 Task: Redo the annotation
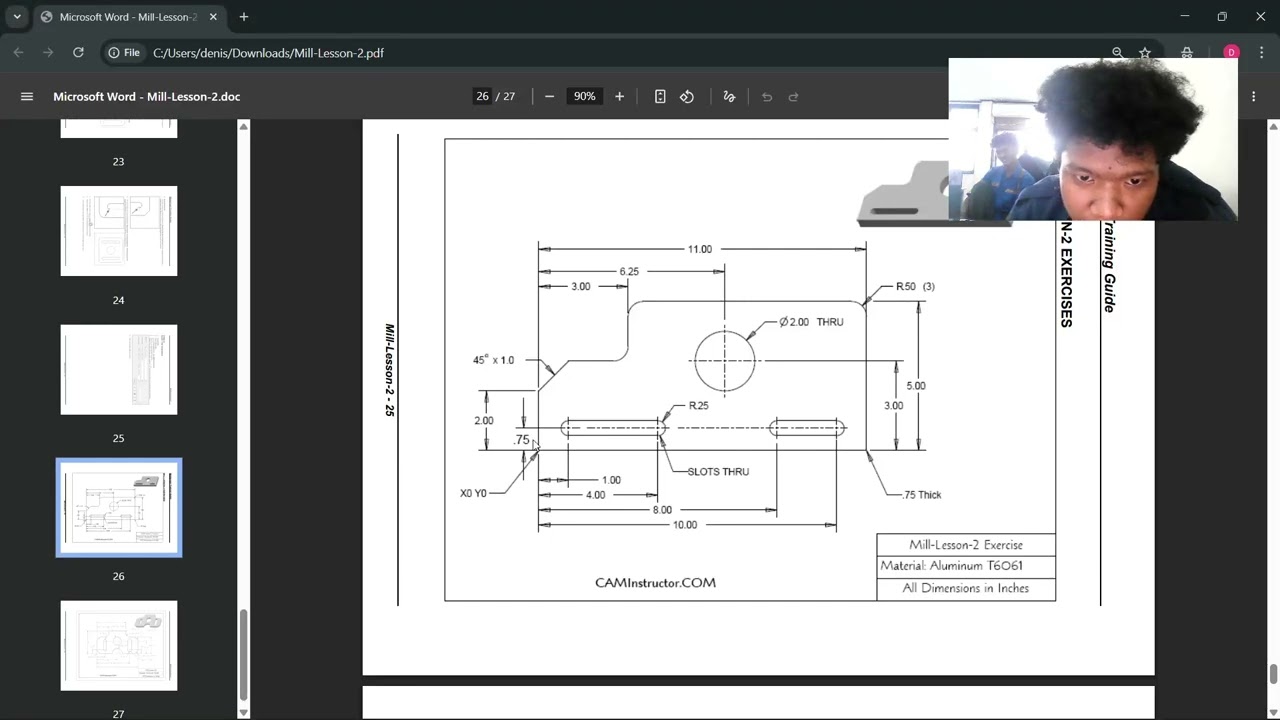pos(794,97)
